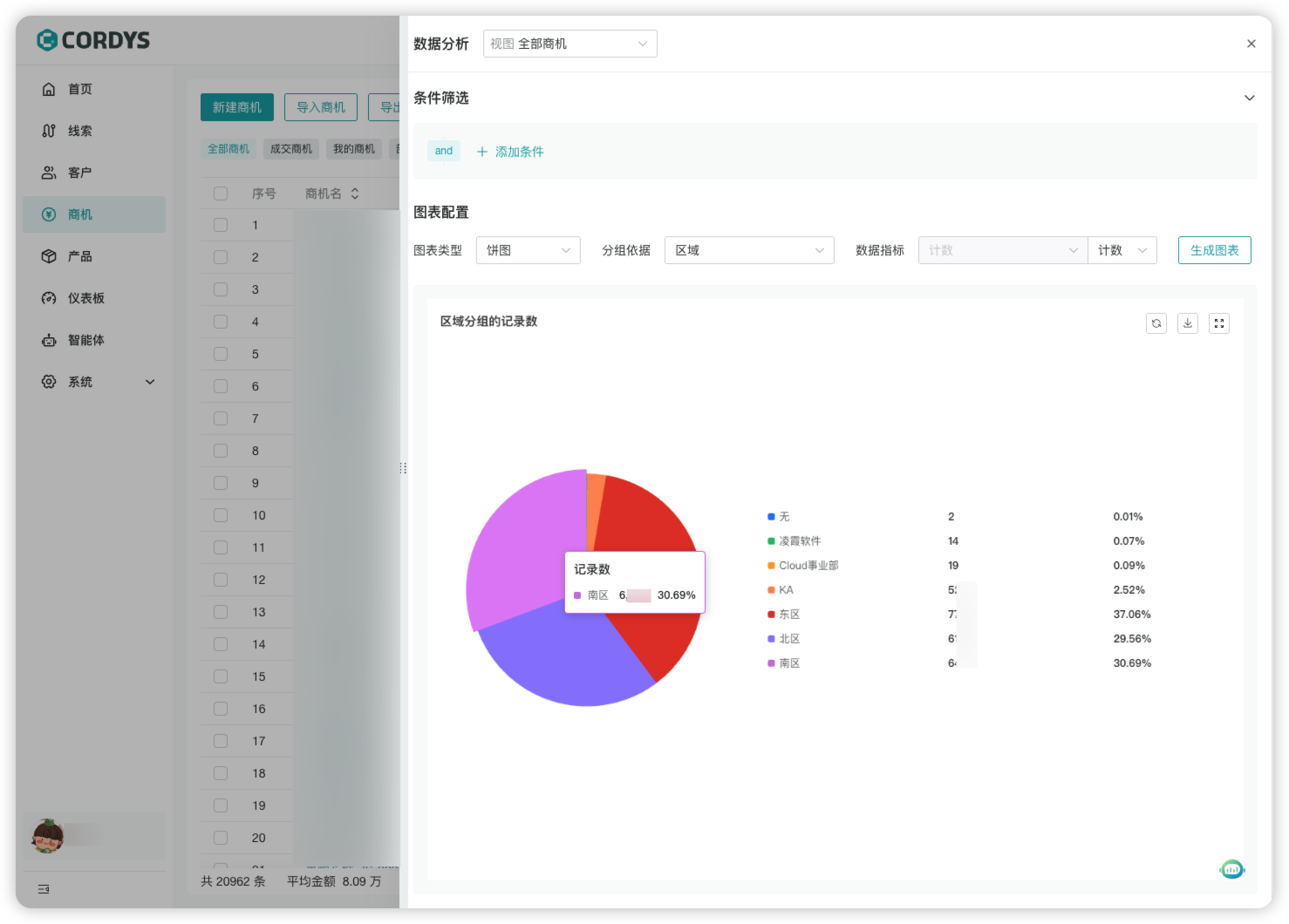Expand chart to fullscreen view

pos(1218,323)
